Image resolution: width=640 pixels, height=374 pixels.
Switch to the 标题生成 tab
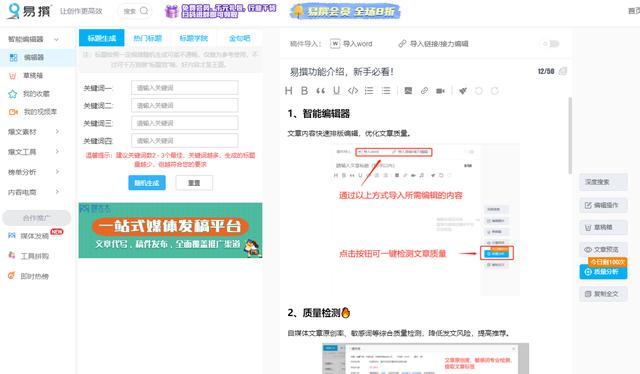coord(102,38)
